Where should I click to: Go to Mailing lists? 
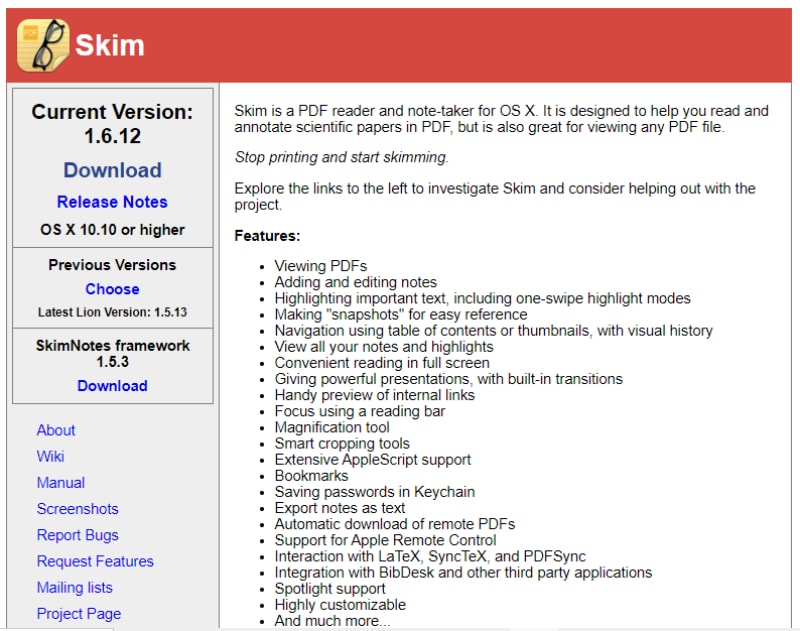(74, 587)
